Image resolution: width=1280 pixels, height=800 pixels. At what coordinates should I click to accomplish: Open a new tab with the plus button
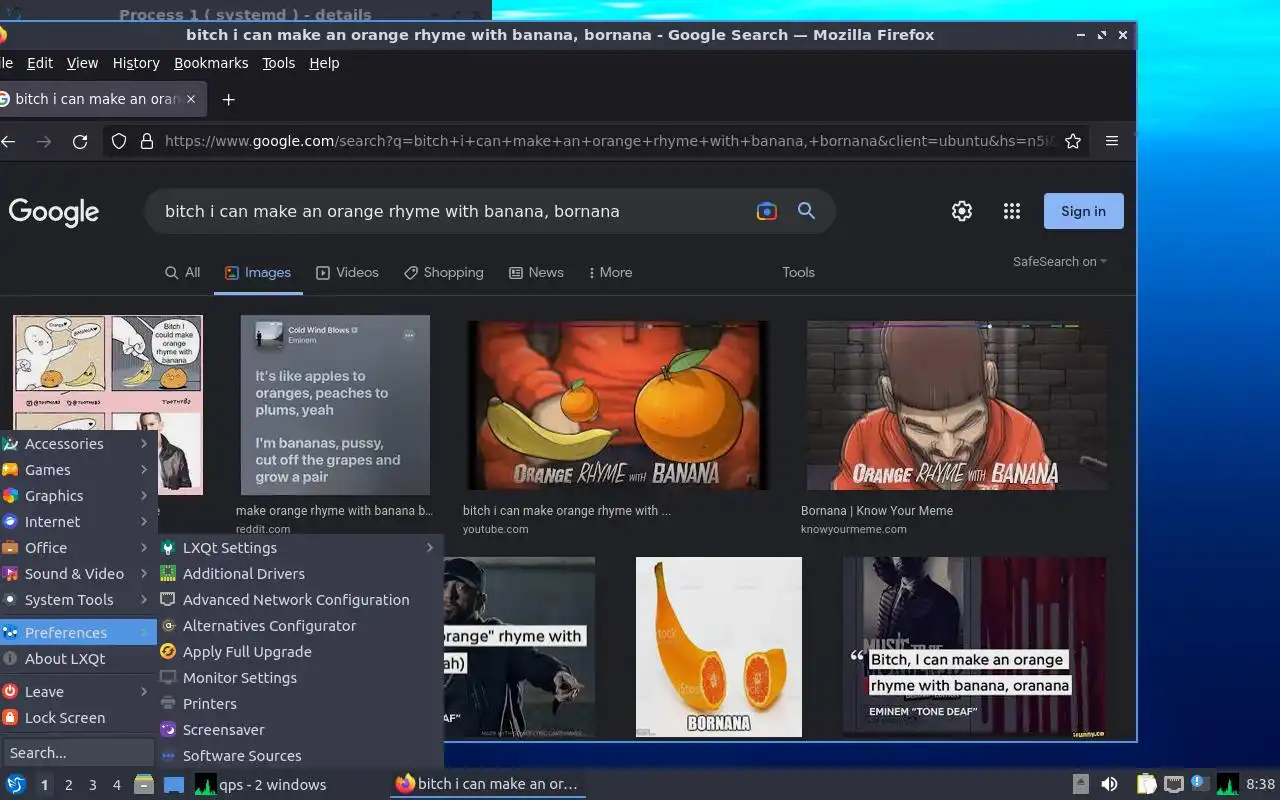(x=228, y=99)
